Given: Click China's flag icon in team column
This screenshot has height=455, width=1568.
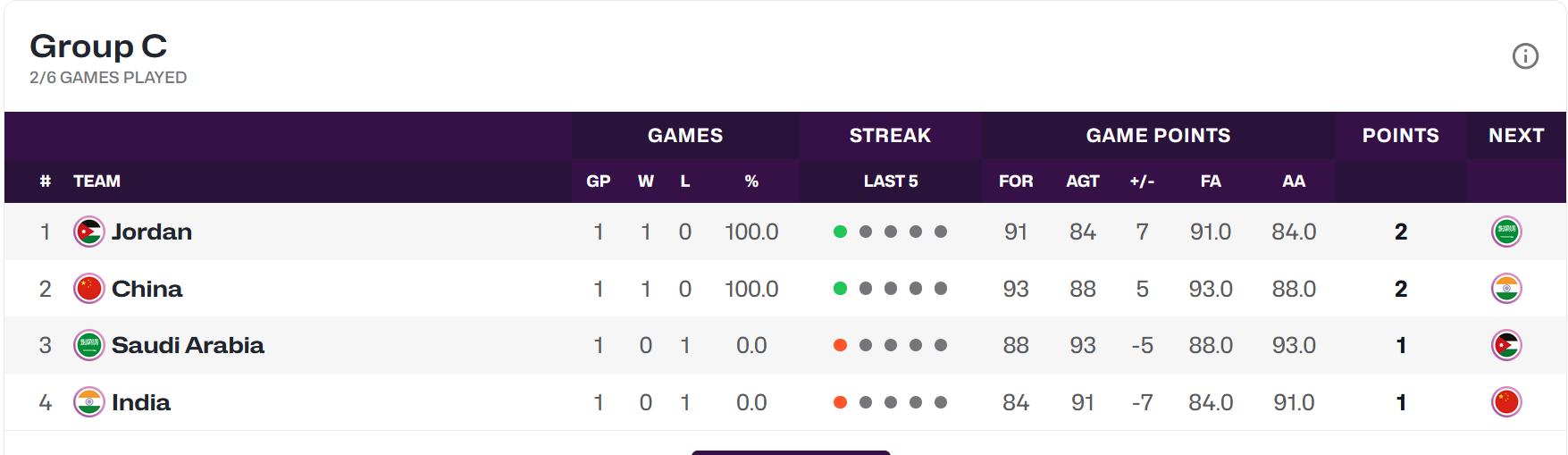Looking at the screenshot, I should tap(88, 289).
